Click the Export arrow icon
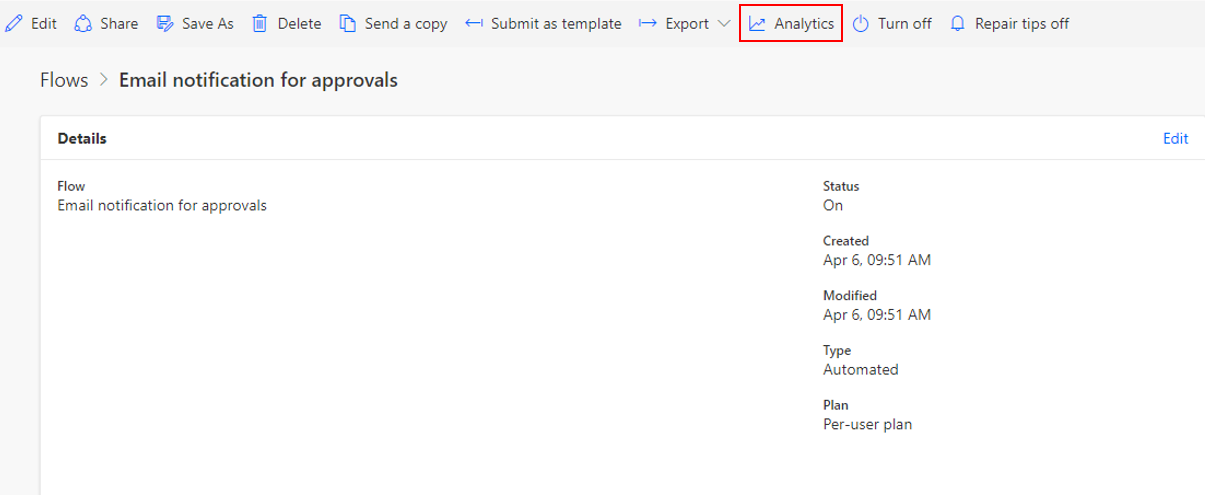Image resolution: width=1205 pixels, height=495 pixels. [648, 23]
